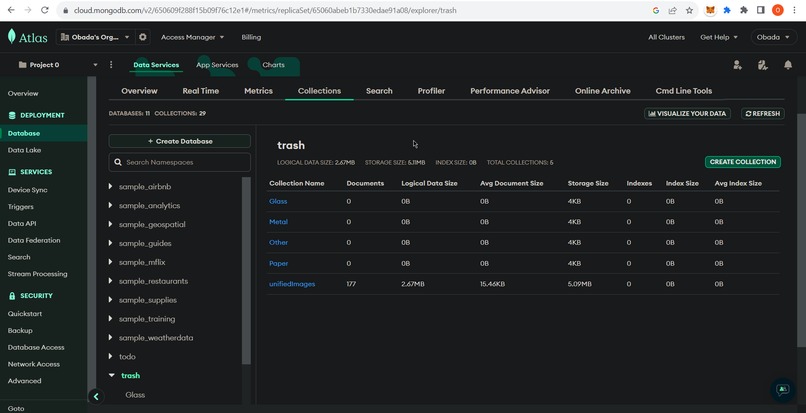Click the 15.46KB average document size
Viewport: 806px width, 413px height.
pos(492,284)
